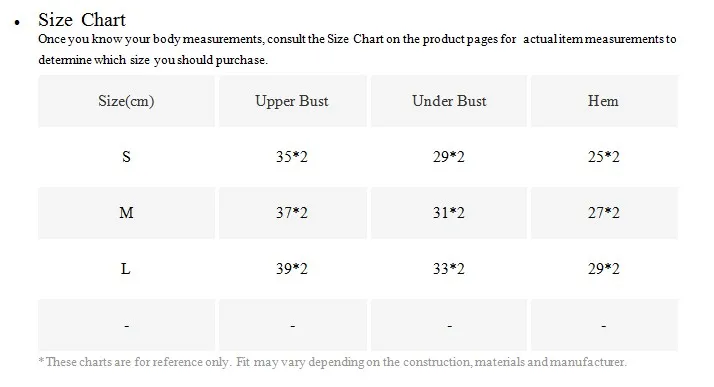Select the Size(cm) column header
714x387 pixels.
[126, 101]
